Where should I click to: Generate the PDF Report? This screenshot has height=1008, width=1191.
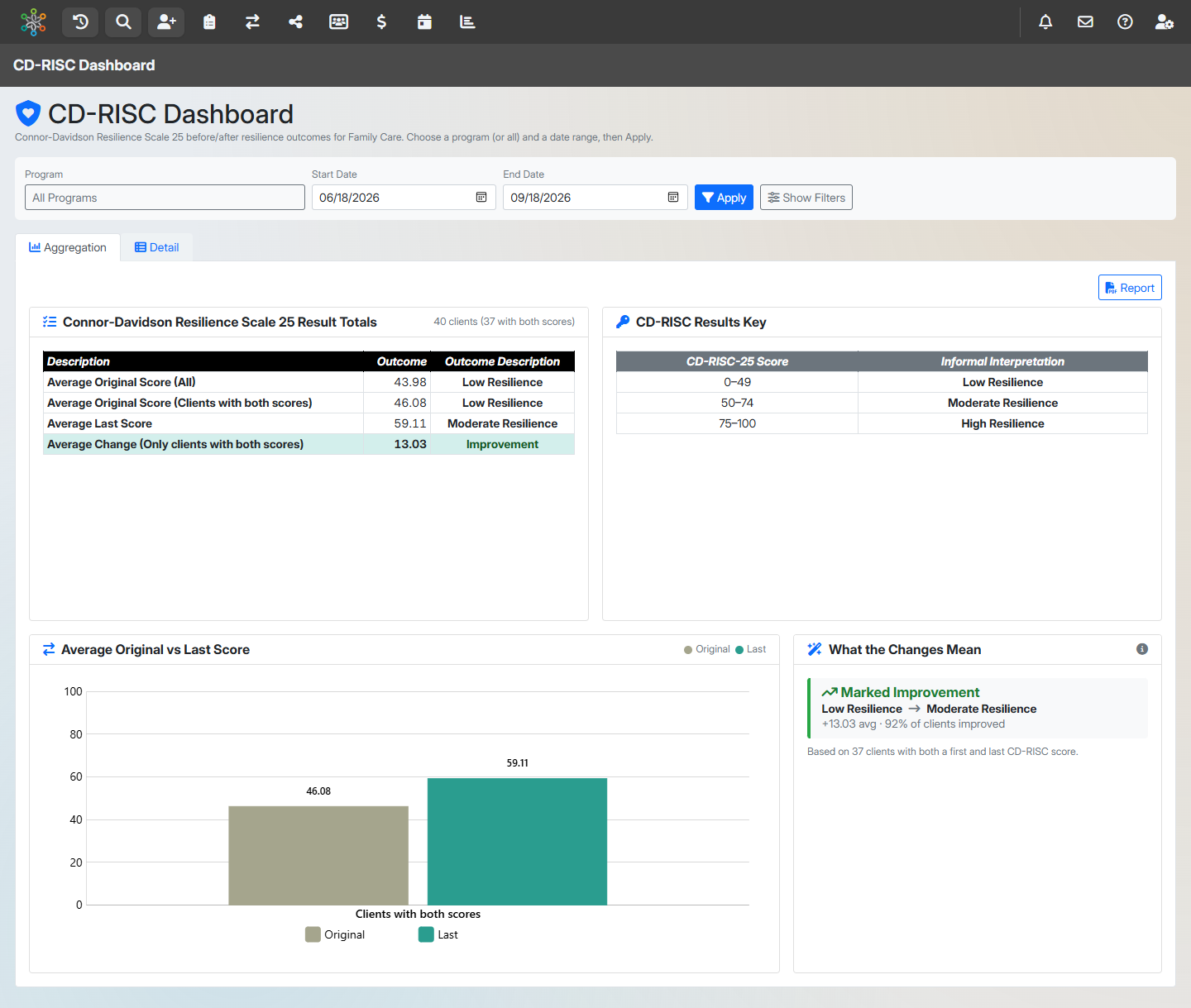click(x=1130, y=288)
